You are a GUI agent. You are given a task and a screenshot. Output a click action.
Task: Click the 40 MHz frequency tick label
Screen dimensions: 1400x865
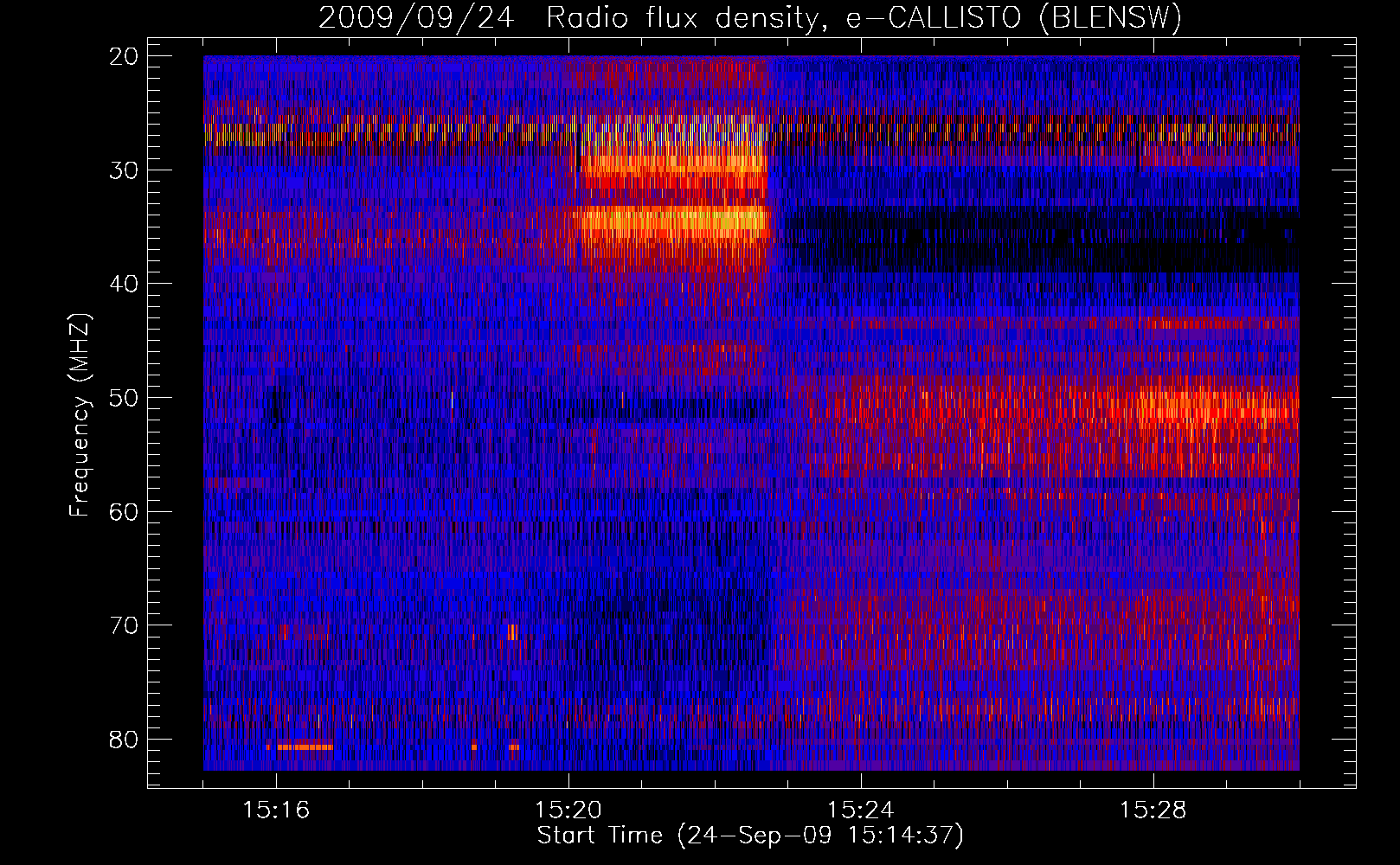124,284
